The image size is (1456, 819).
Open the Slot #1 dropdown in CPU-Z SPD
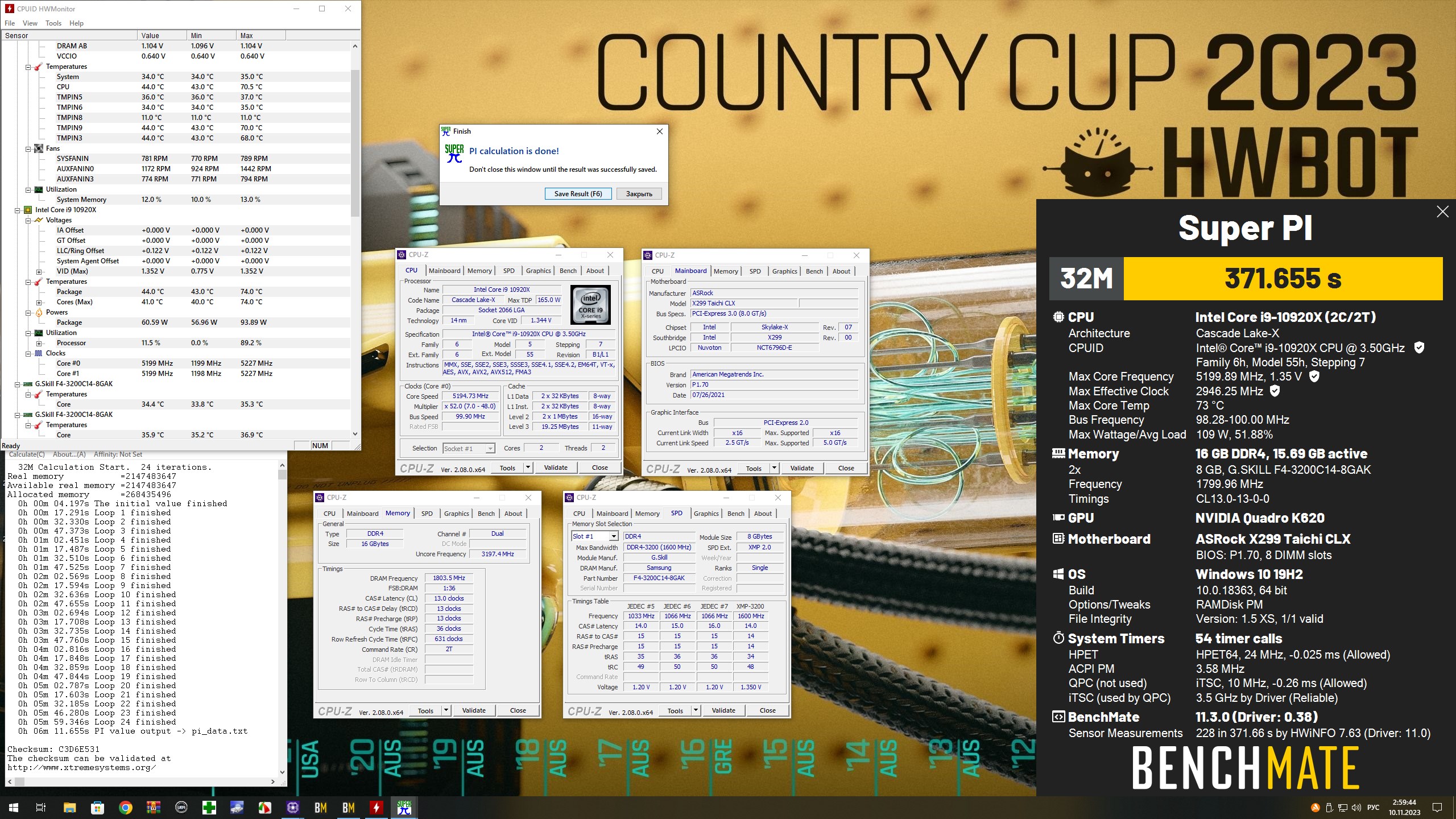(x=613, y=536)
